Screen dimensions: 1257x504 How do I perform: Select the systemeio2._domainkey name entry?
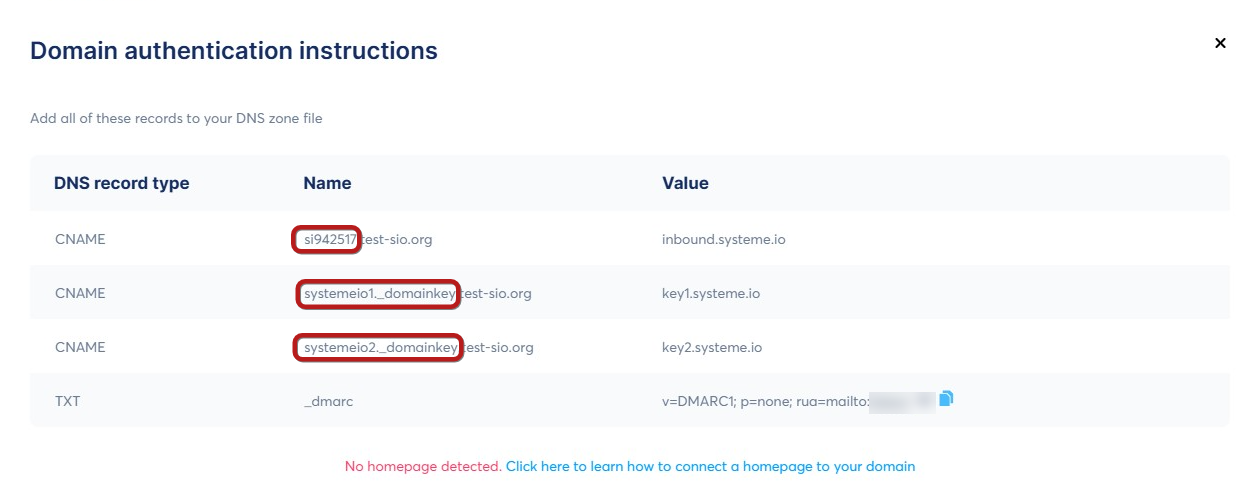[x=380, y=348]
